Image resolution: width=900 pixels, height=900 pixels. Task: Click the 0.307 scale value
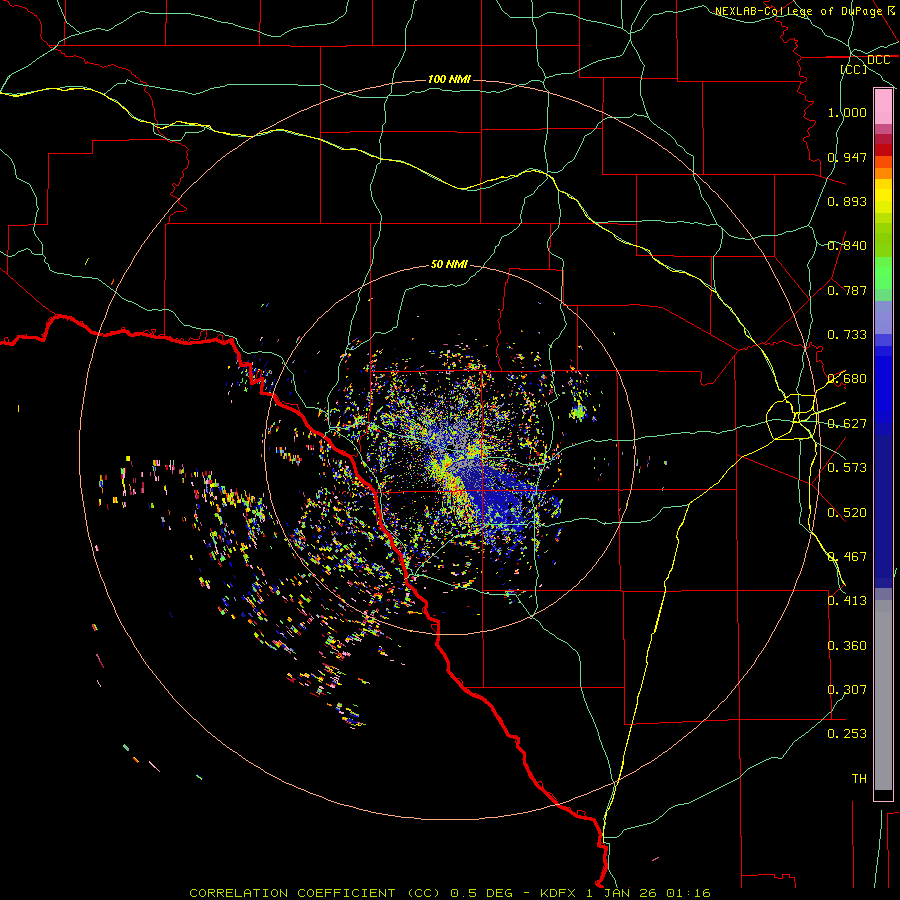pos(847,690)
